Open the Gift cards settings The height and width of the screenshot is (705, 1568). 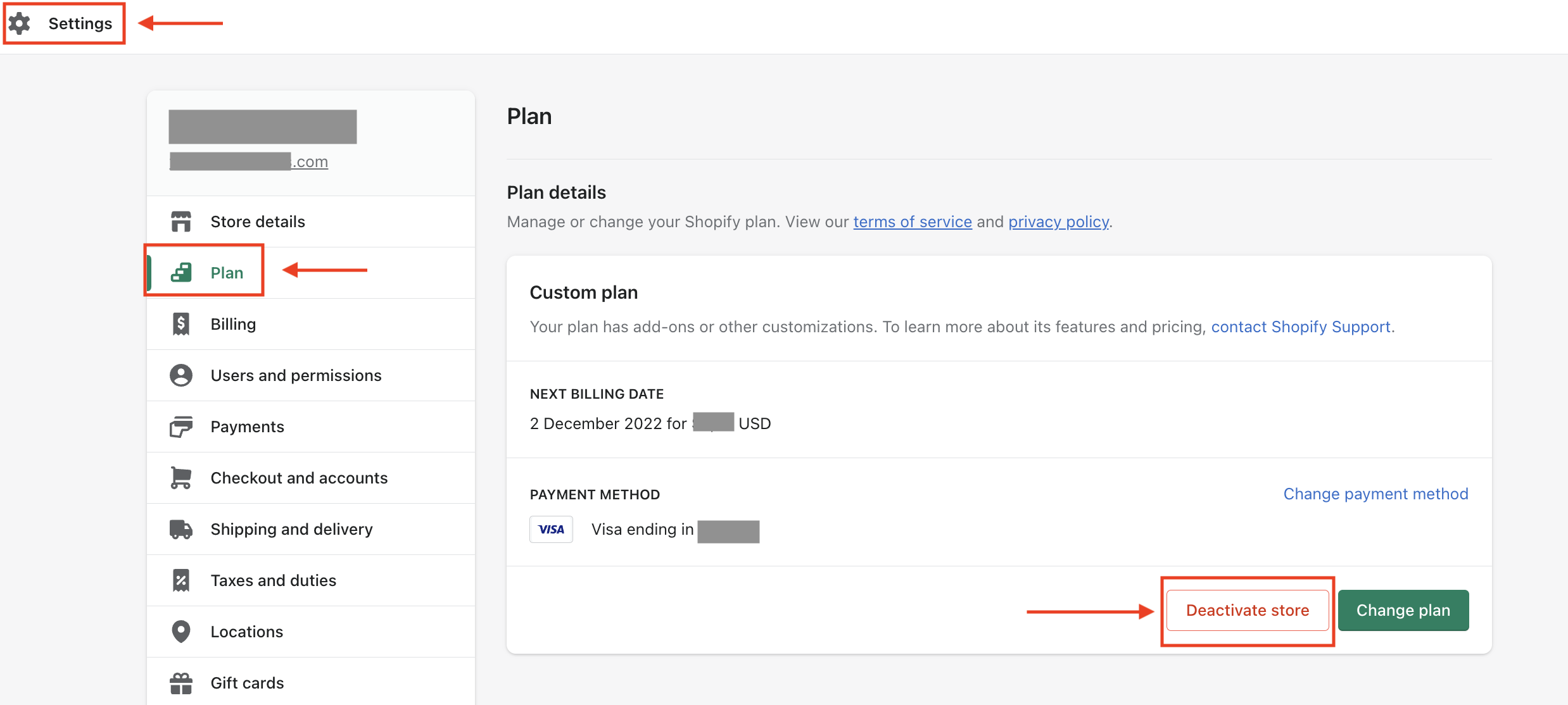[x=311, y=683]
